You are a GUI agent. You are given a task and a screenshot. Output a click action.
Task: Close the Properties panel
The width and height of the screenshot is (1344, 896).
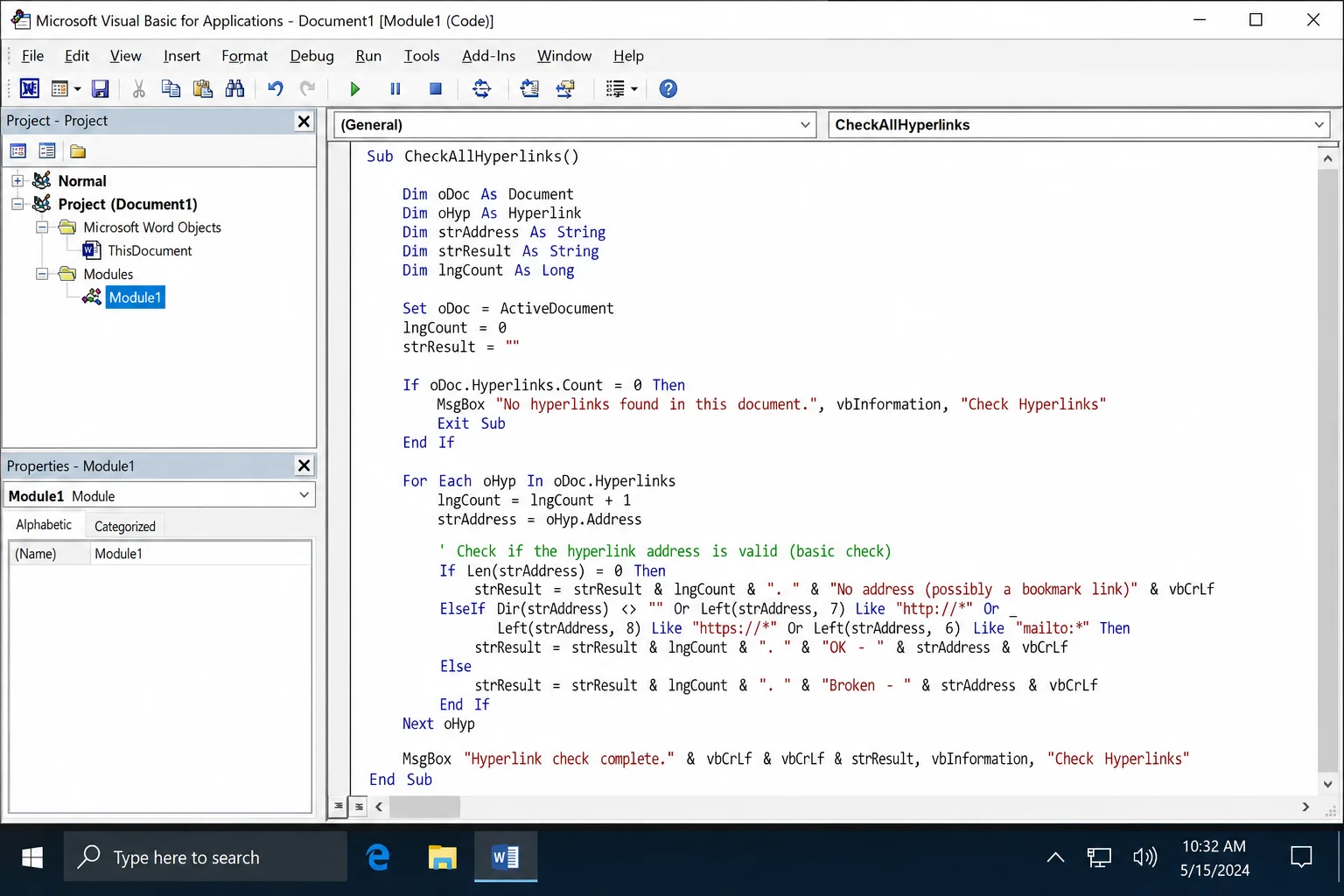coord(304,465)
